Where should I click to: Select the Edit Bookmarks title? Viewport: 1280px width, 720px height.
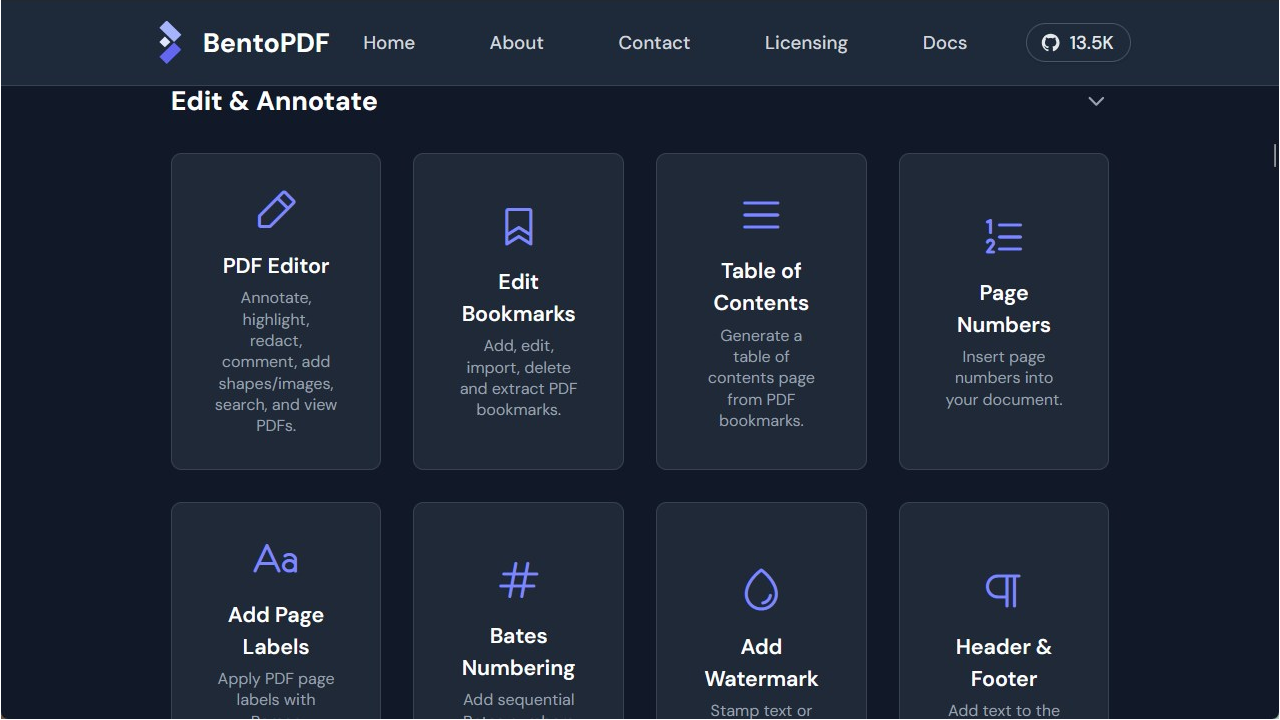coord(518,298)
